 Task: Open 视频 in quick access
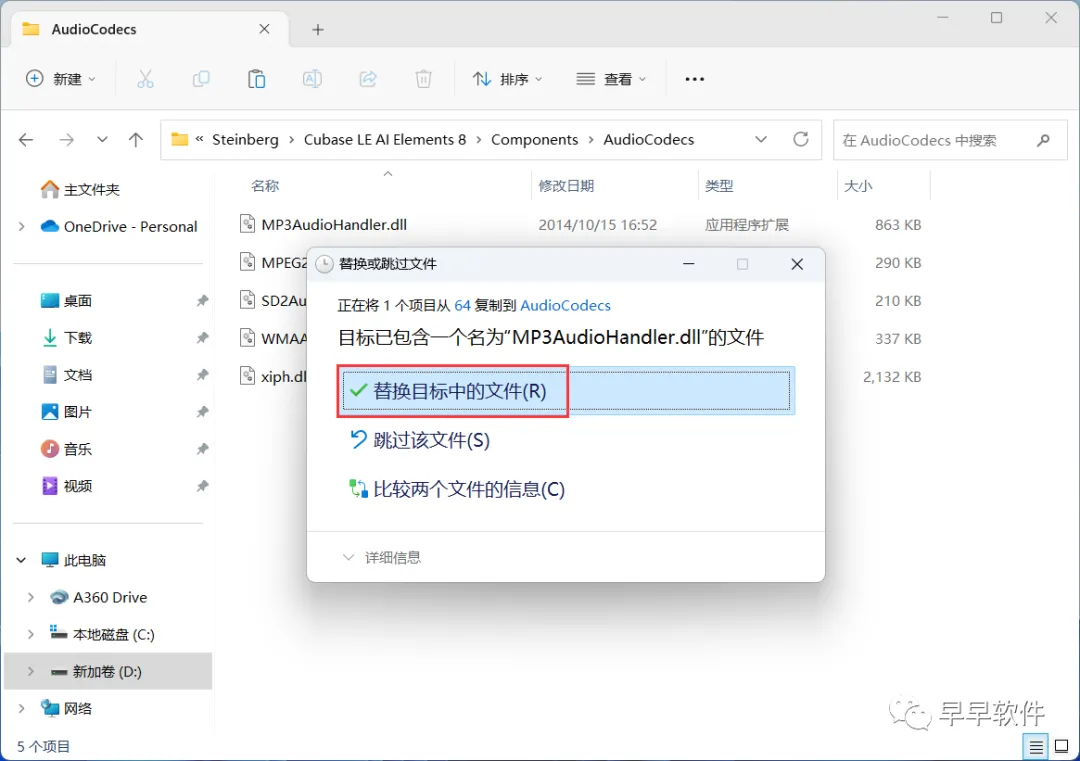66,486
